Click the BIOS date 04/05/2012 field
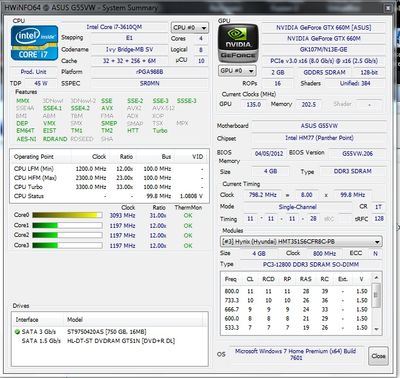The height and width of the screenshot is (378, 400). [x=269, y=153]
